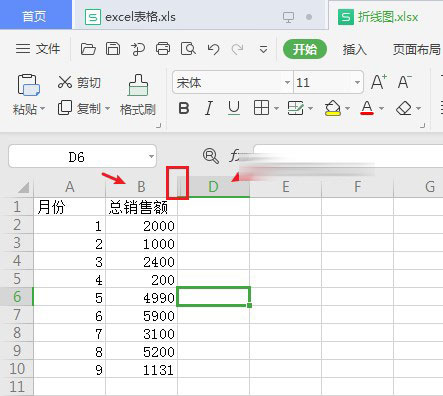This screenshot has width=443, height=396.
Task: Increase font size with A+ icon
Action: coord(379,82)
